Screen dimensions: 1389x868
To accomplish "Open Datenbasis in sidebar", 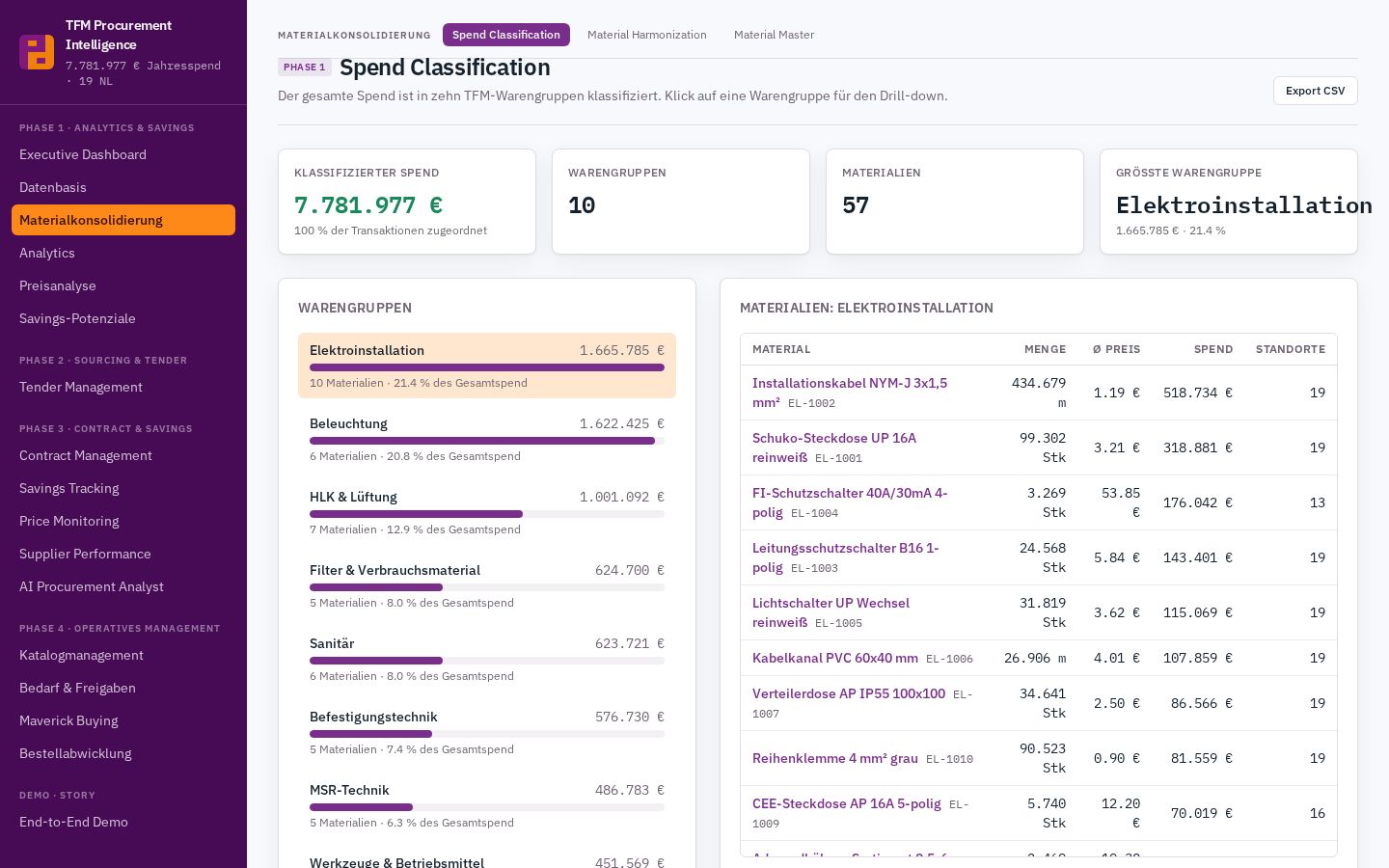I will coord(123,187).
